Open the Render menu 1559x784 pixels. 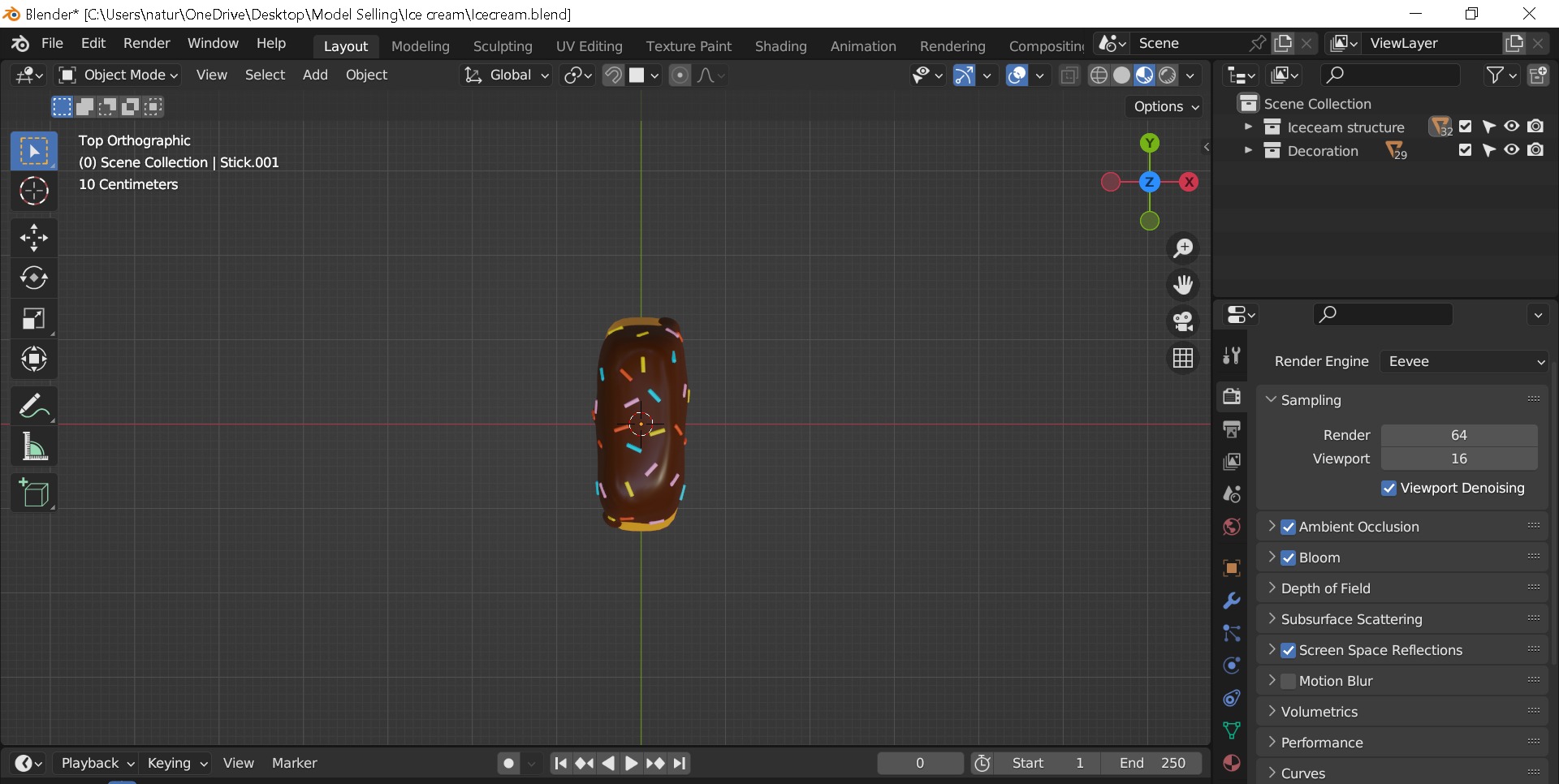click(x=146, y=44)
